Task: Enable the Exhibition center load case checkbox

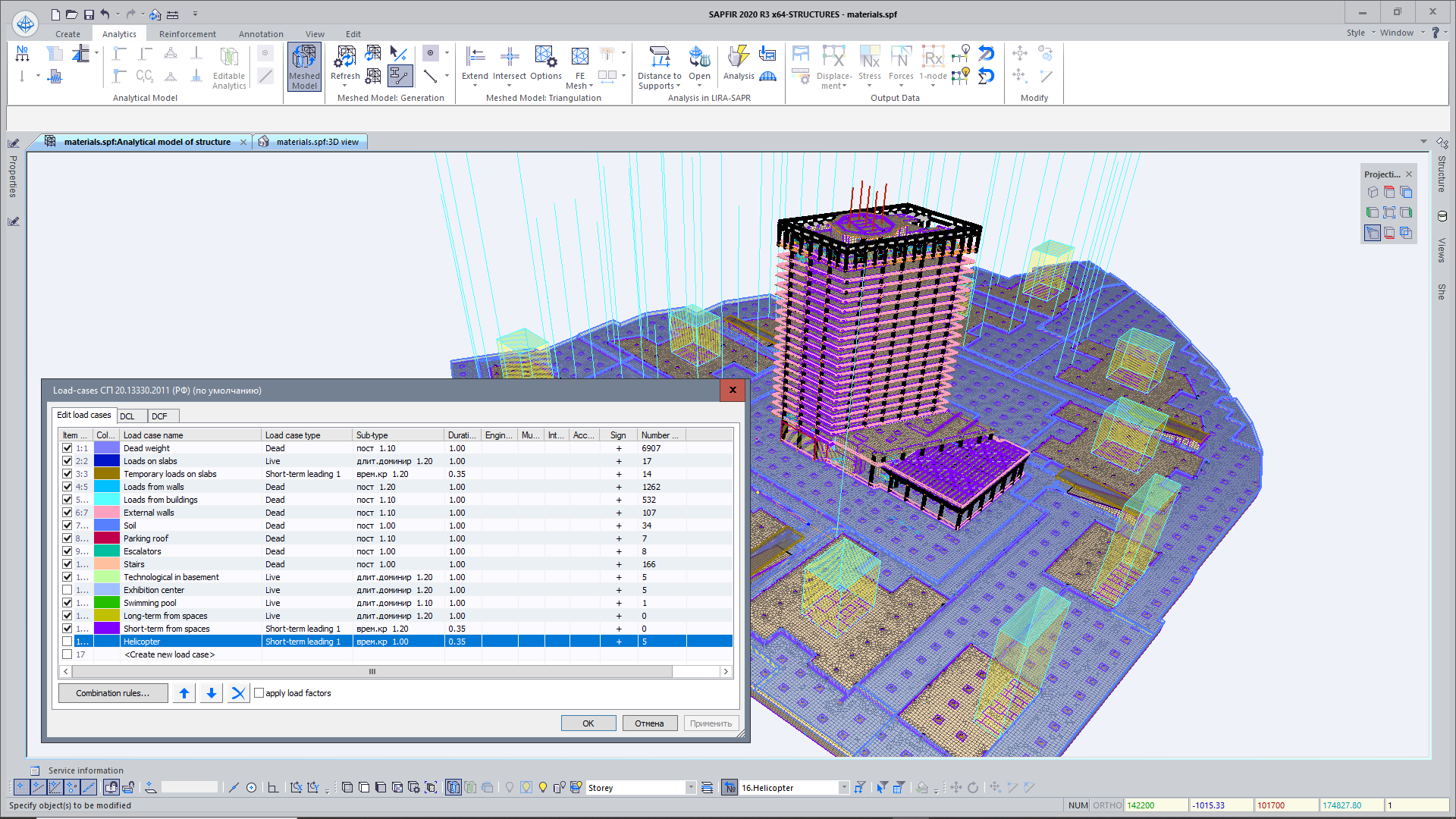Action: pyautogui.click(x=67, y=590)
